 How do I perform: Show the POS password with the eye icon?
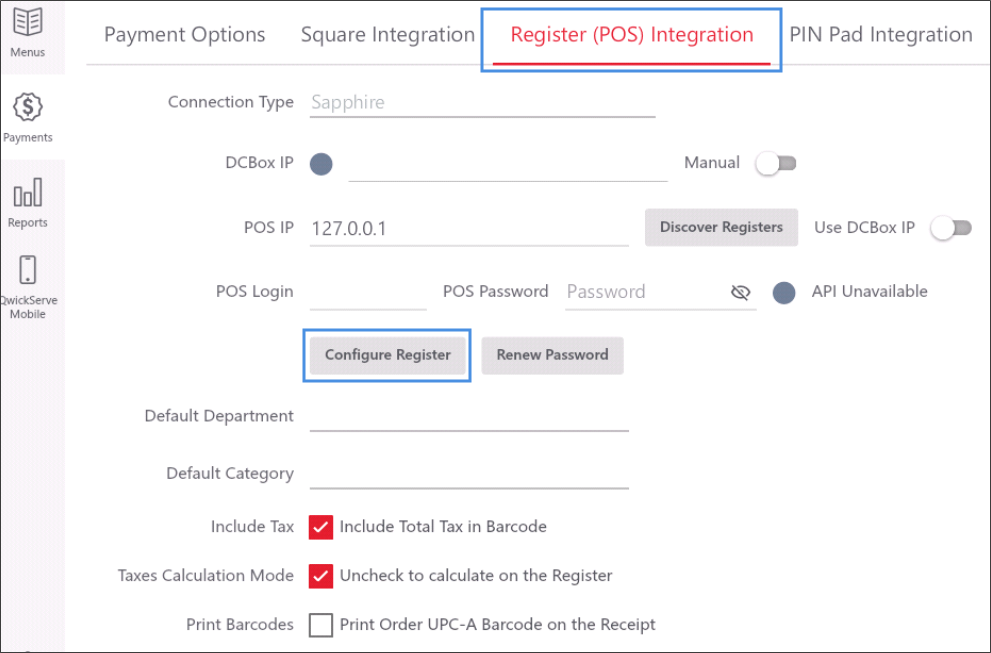(740, 292)
